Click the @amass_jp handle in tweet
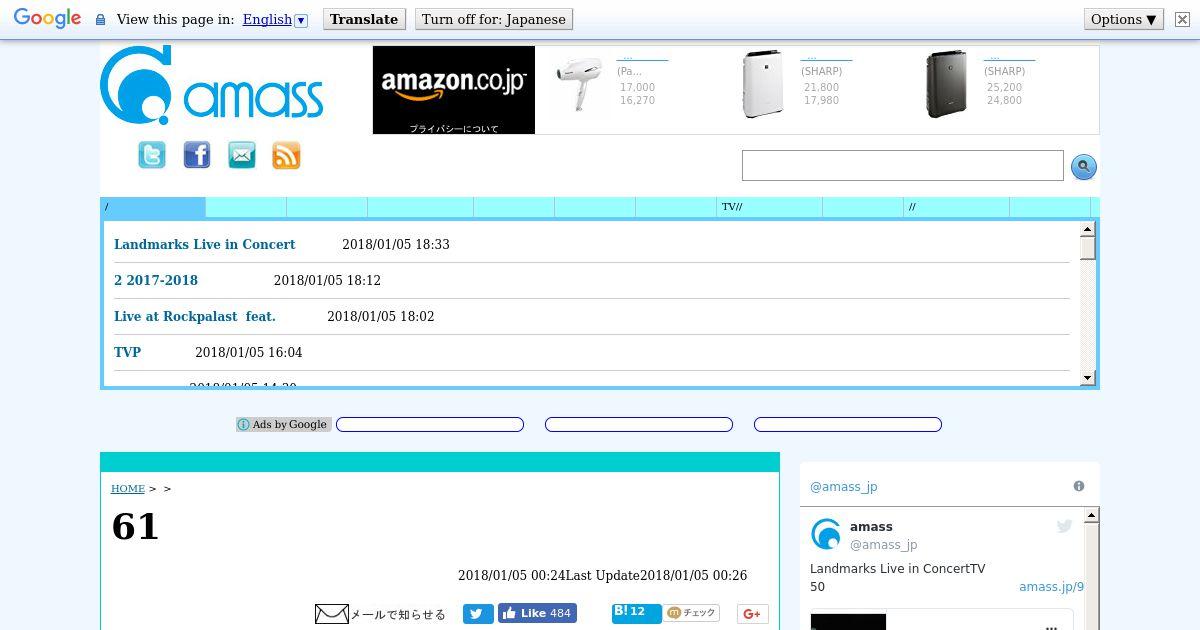 (883, 545)
